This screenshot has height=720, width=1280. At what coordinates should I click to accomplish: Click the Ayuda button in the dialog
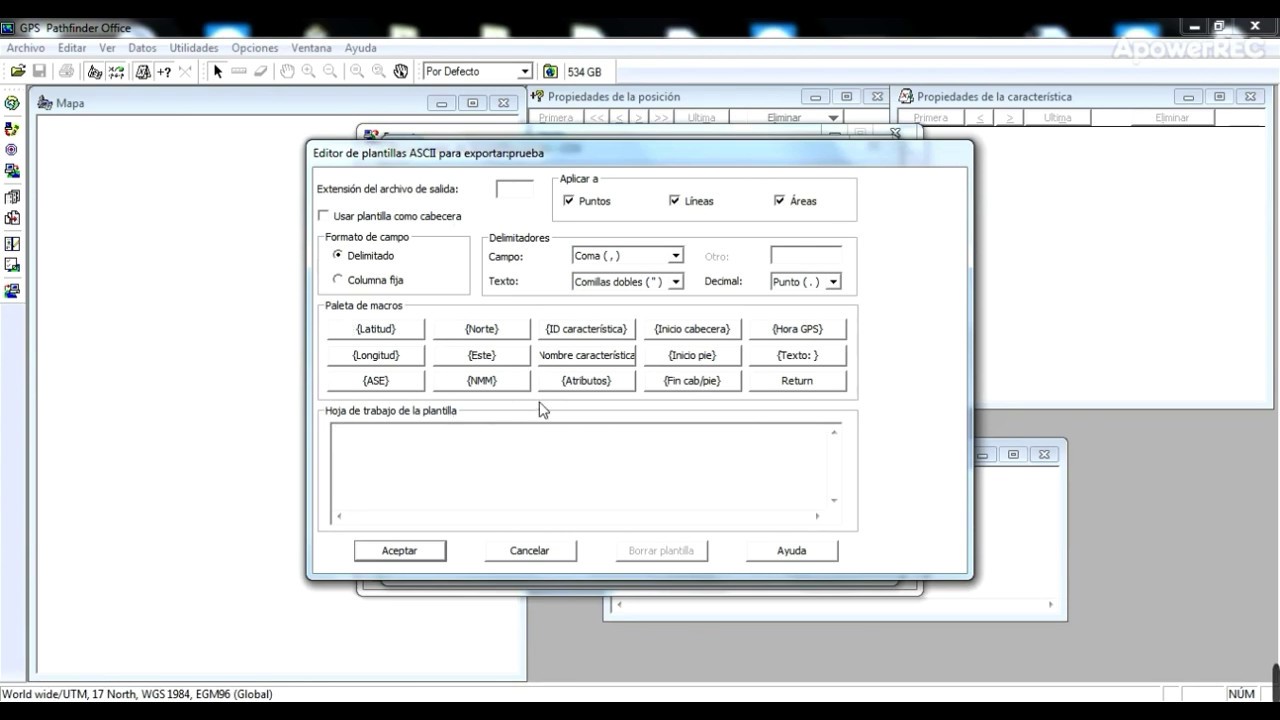(x=792, y=551)
